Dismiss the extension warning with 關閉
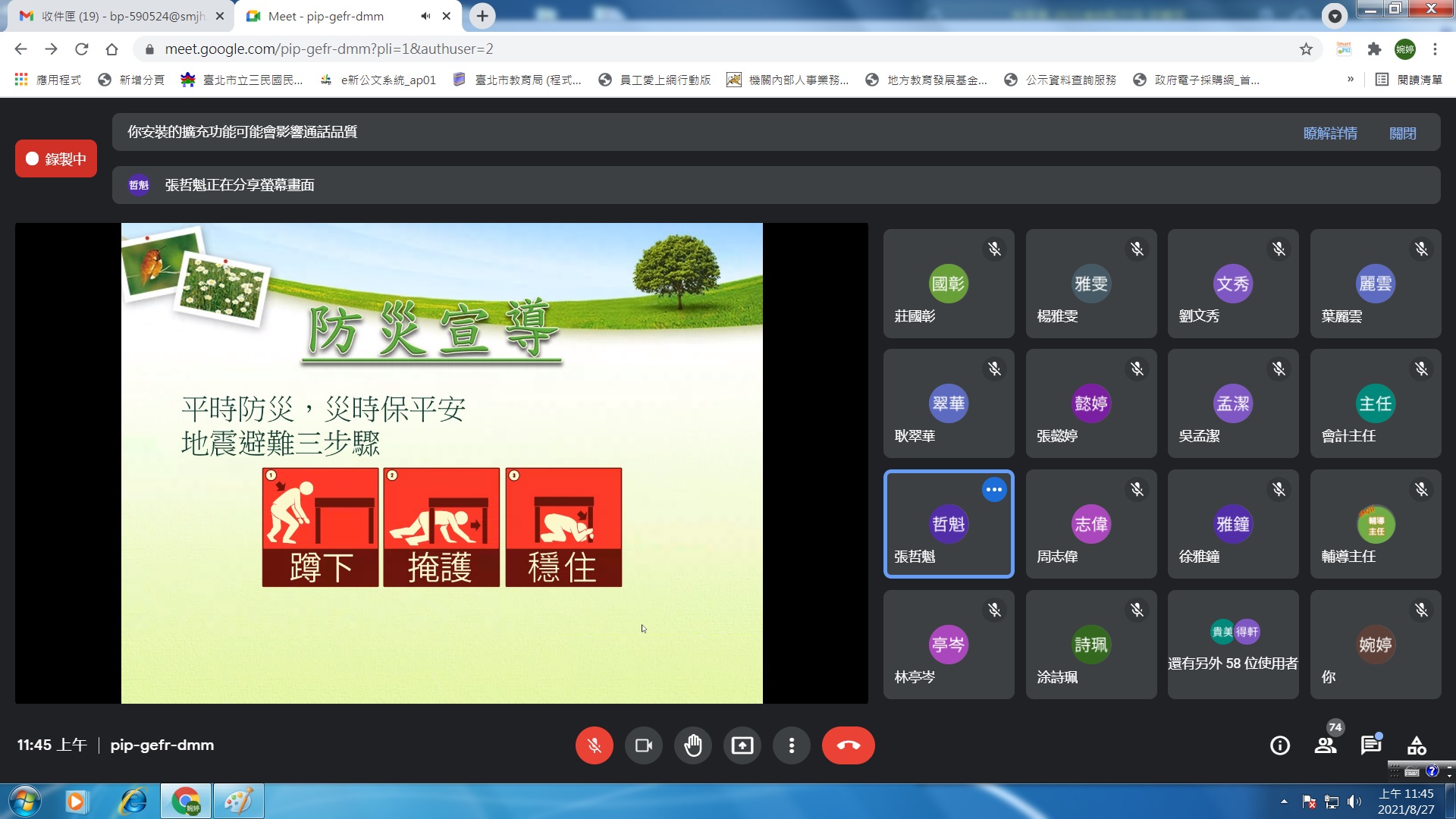 (x=1402, y=133)
